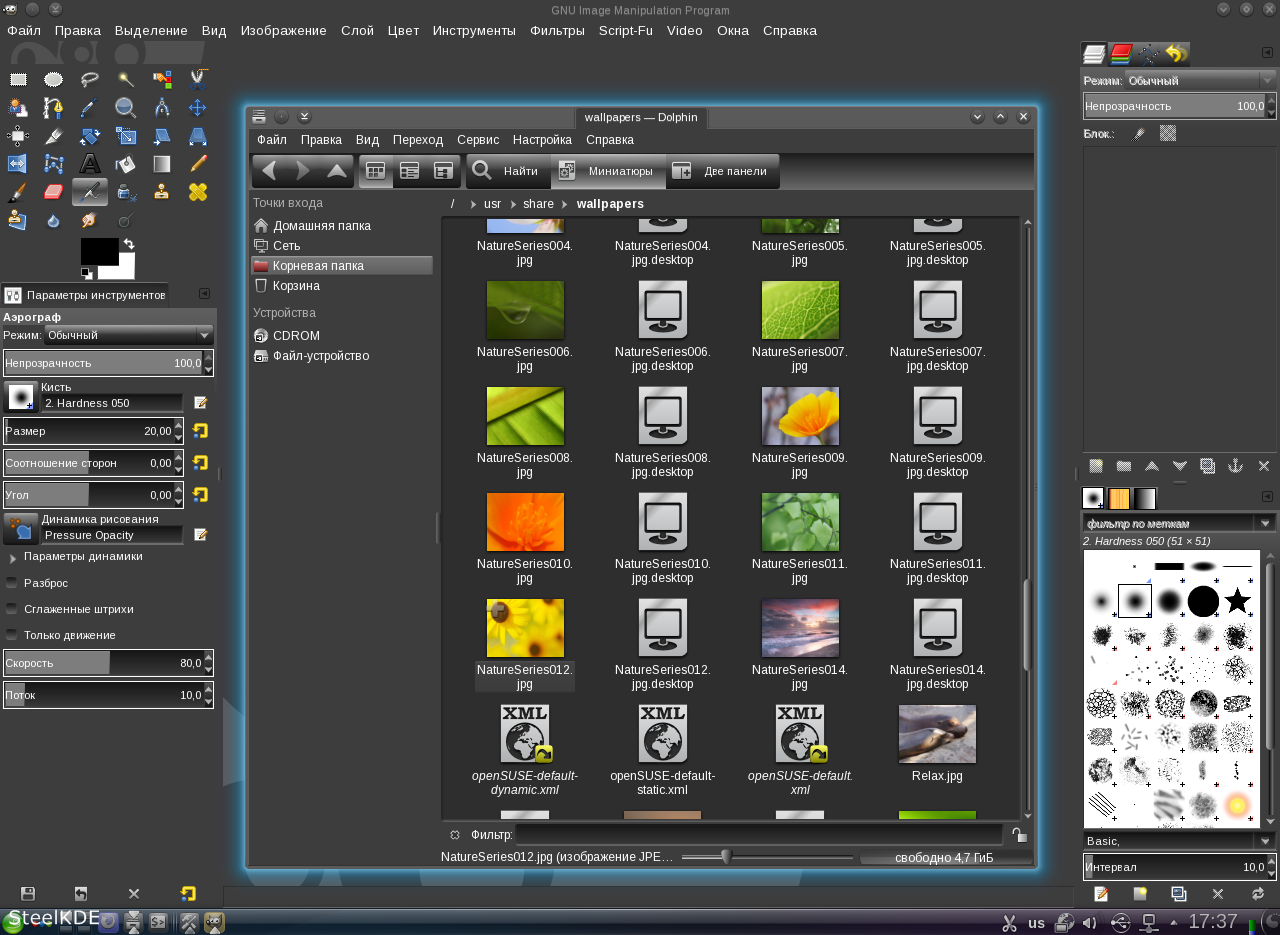
Task: Check the Только движение option
Action: point(12,635)
